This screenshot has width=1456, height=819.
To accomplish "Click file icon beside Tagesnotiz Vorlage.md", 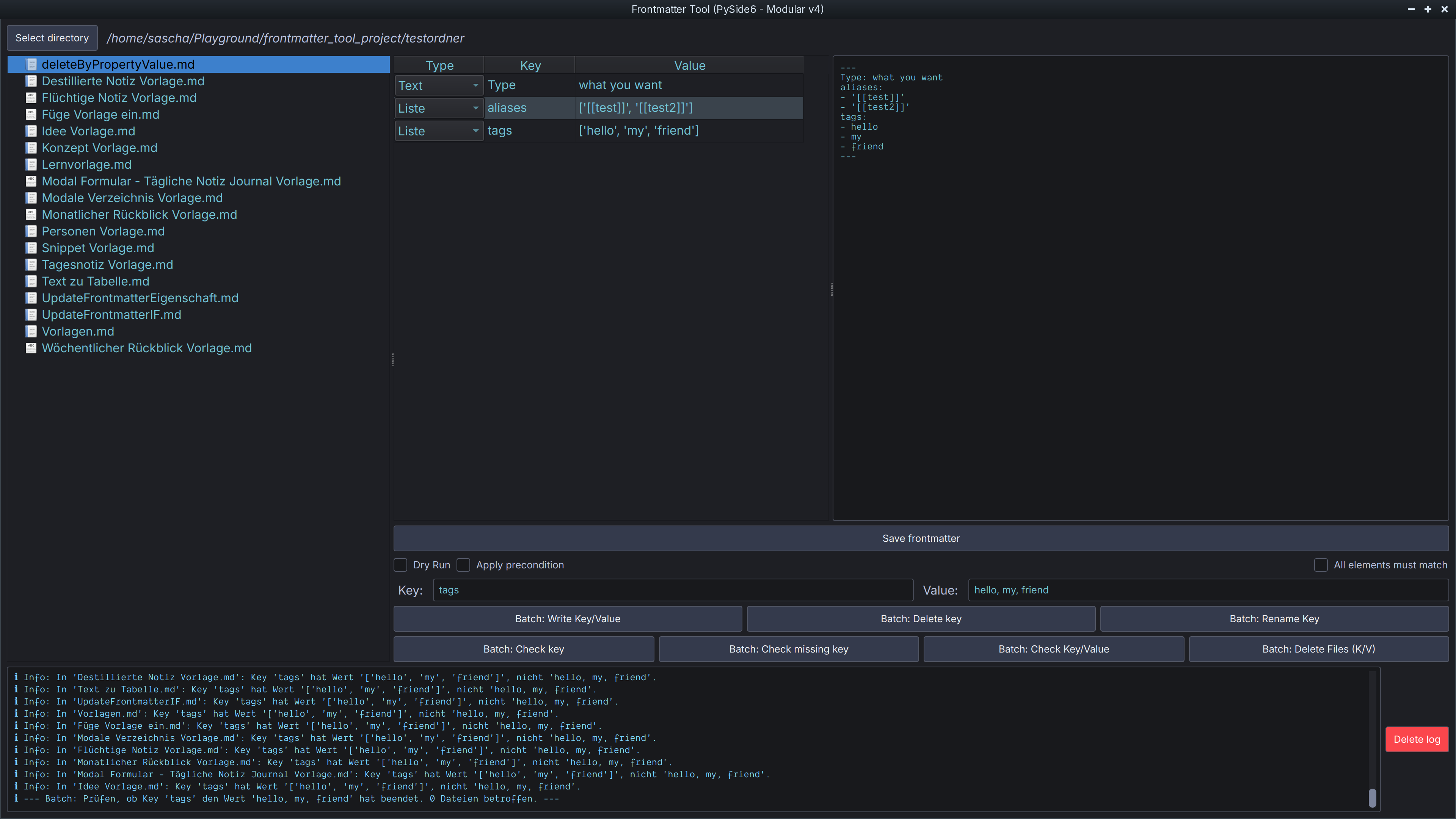I will click(31, 265).
